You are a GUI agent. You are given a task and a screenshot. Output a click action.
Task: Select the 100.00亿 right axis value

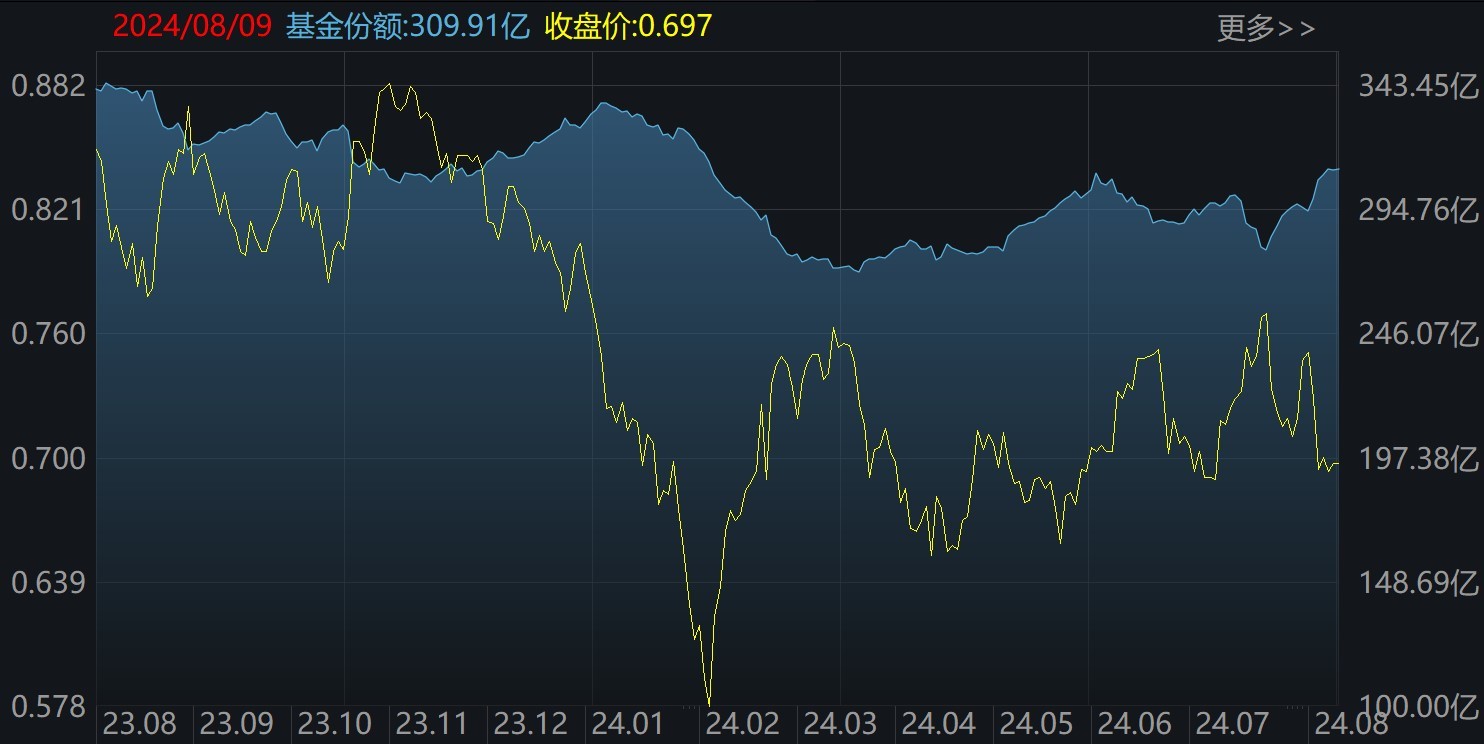click(x=1417, y=707)
